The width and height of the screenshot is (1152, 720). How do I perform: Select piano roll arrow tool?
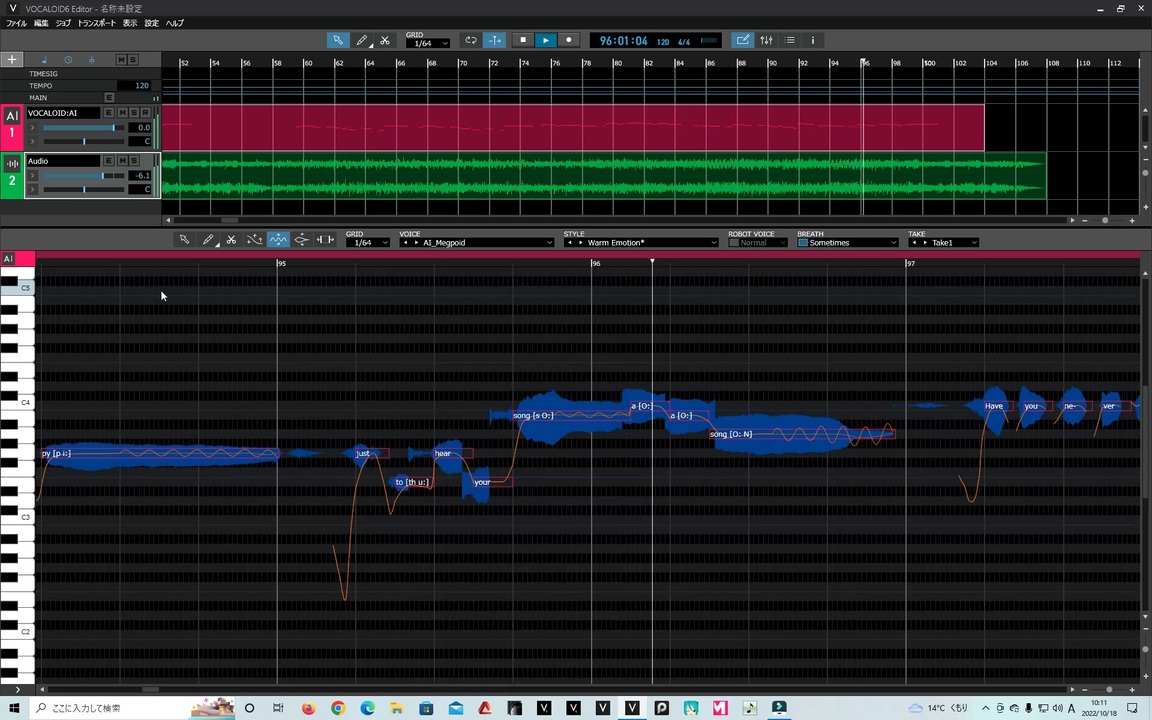(184, 240)
